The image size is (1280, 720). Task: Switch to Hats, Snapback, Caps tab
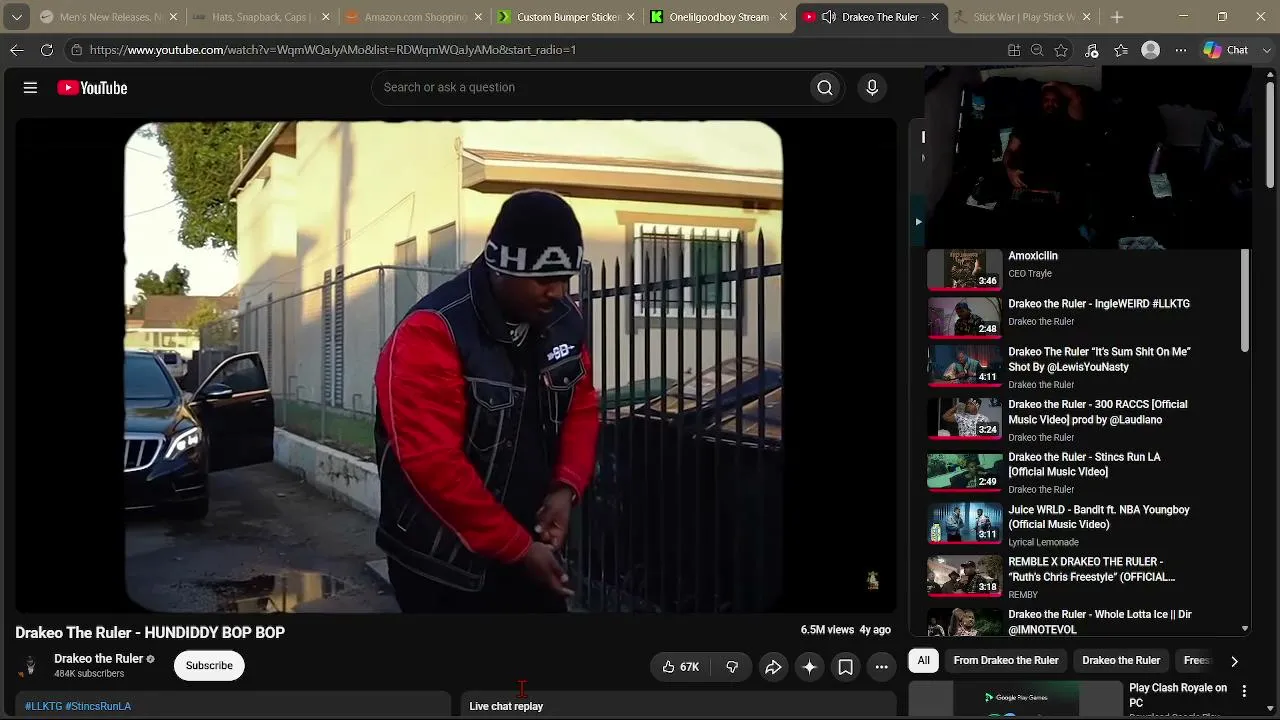[261, 17]
